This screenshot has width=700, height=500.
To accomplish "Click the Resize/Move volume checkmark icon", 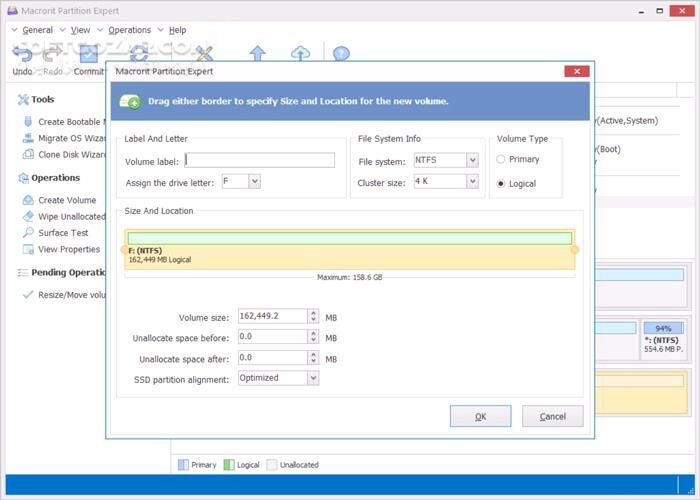I will [x=28, y=295].
